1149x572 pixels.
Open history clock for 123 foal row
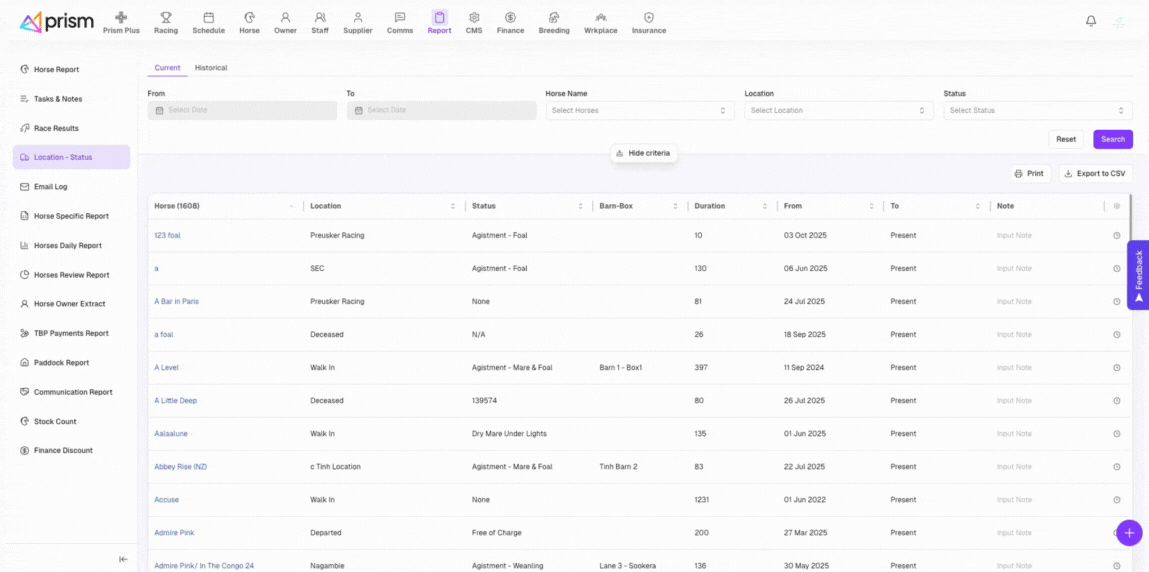(x=1117, y=236)
